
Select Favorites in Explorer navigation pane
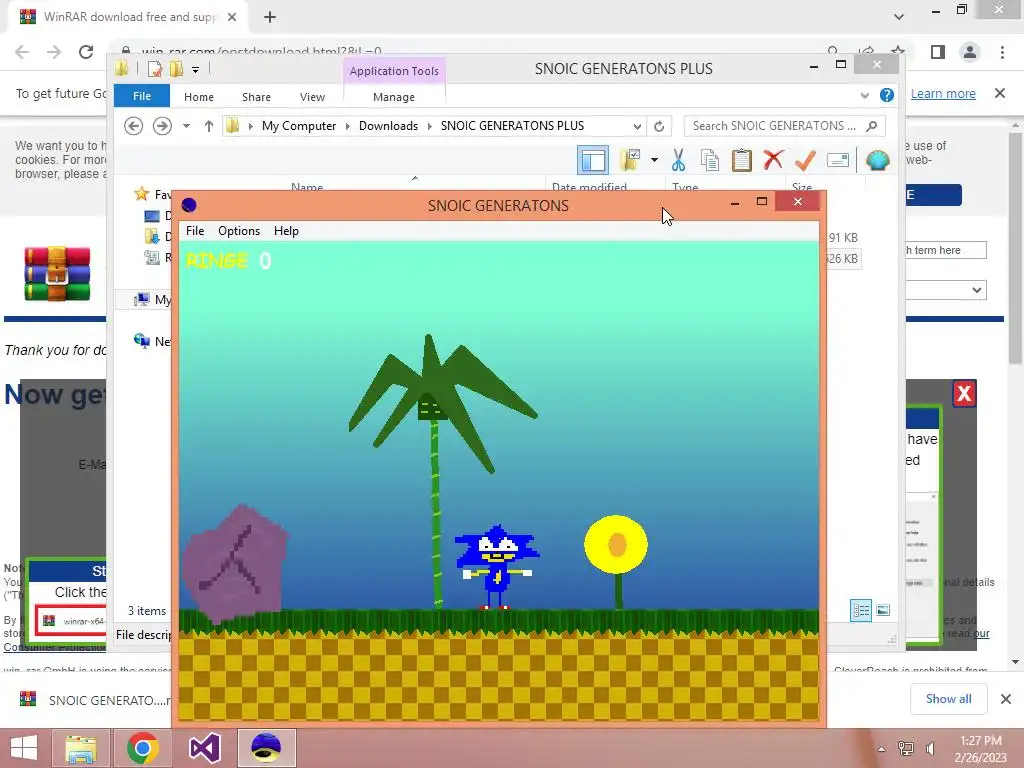(x=153, y=194)
